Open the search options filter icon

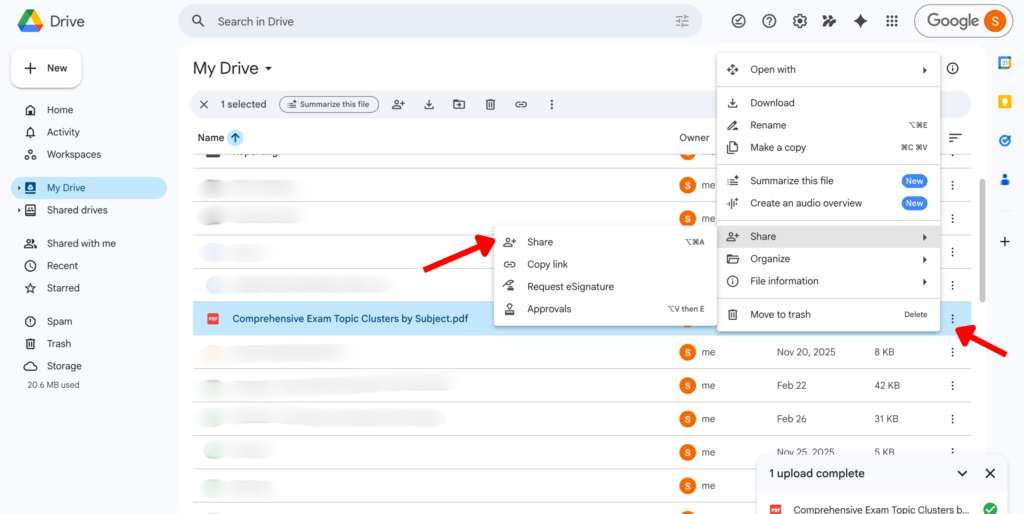point(682,22)
